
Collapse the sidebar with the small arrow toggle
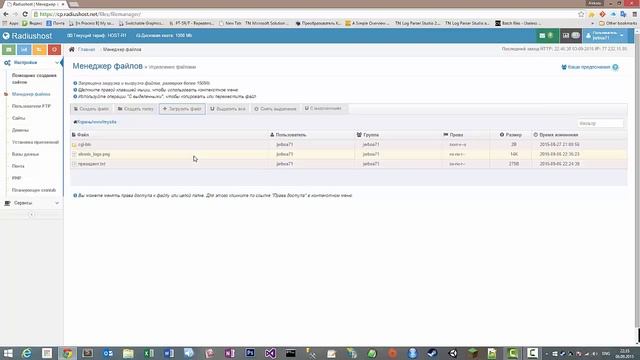[31, 214]
